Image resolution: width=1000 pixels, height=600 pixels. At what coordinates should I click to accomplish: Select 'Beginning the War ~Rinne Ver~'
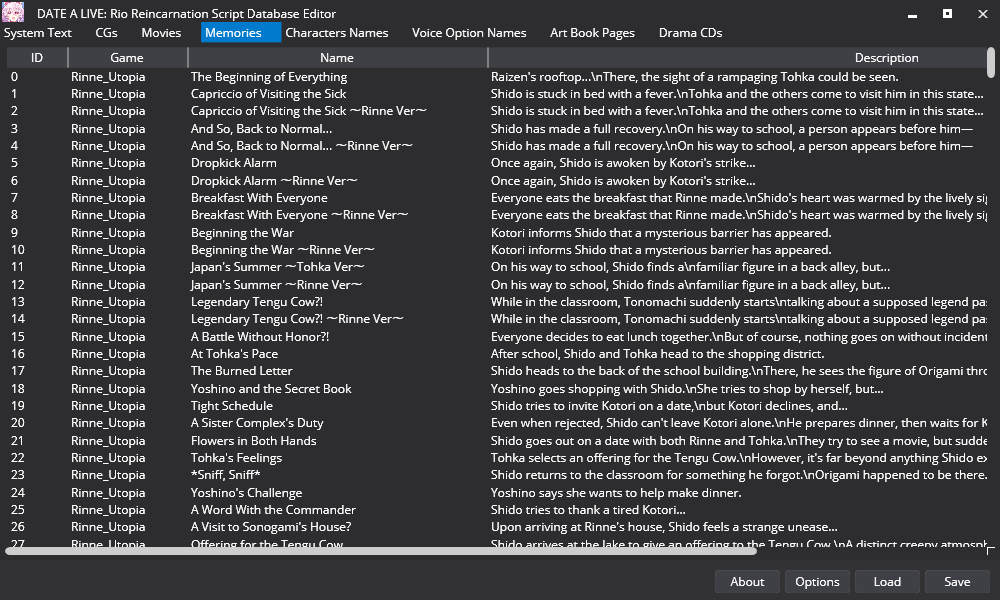click(282, 249)
